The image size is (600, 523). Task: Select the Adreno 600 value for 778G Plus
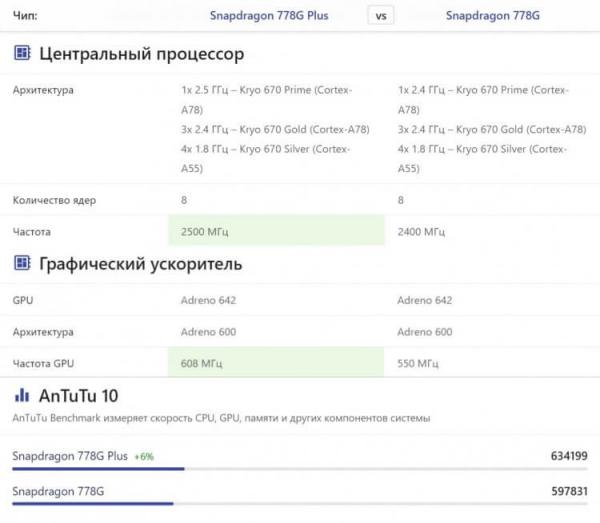209,332
